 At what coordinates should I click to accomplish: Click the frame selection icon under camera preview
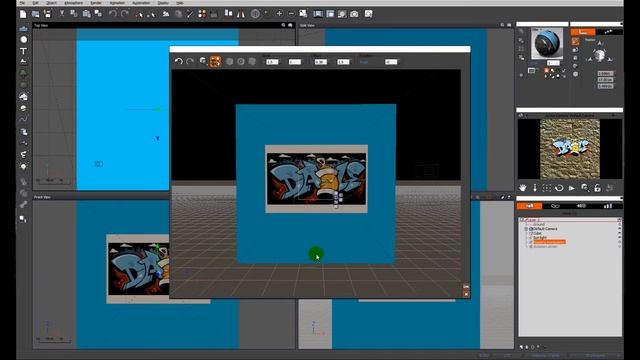[547, 188]
